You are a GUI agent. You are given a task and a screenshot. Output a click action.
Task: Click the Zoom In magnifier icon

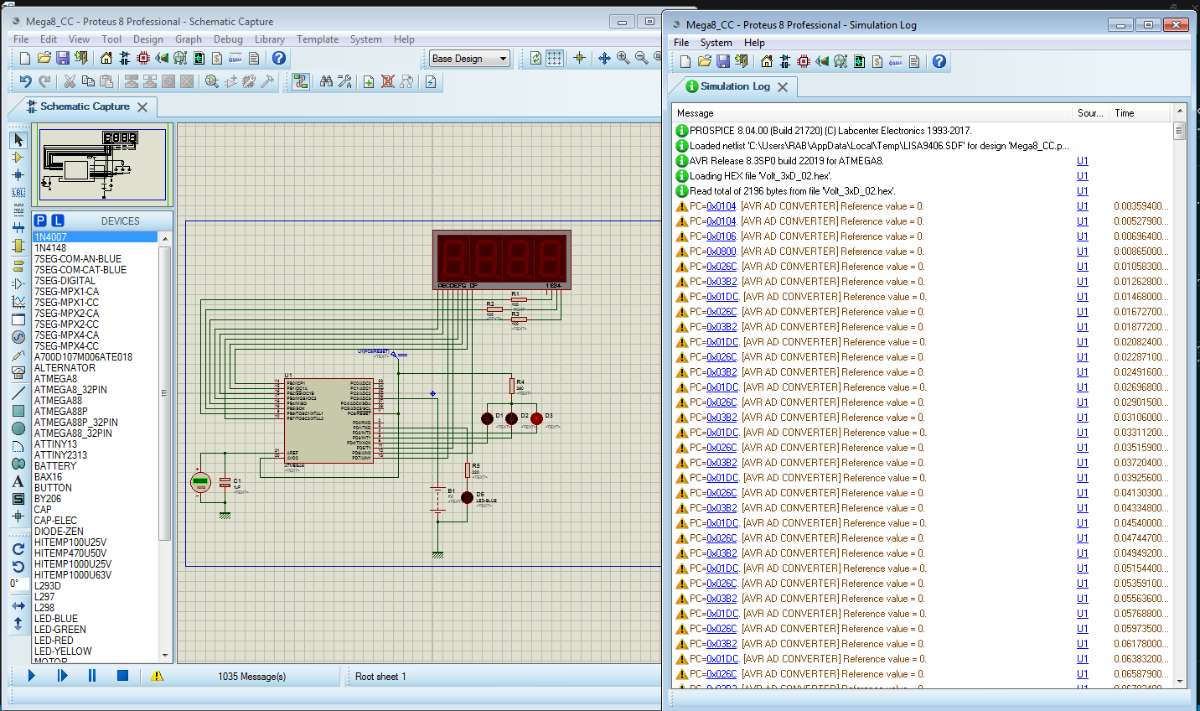click(x=623, y=58)
